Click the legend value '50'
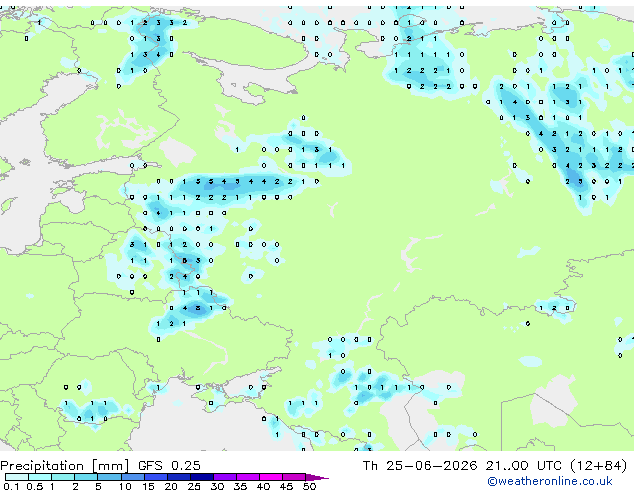The height and width of the screenshot is (490, 634). pos(309,486)
